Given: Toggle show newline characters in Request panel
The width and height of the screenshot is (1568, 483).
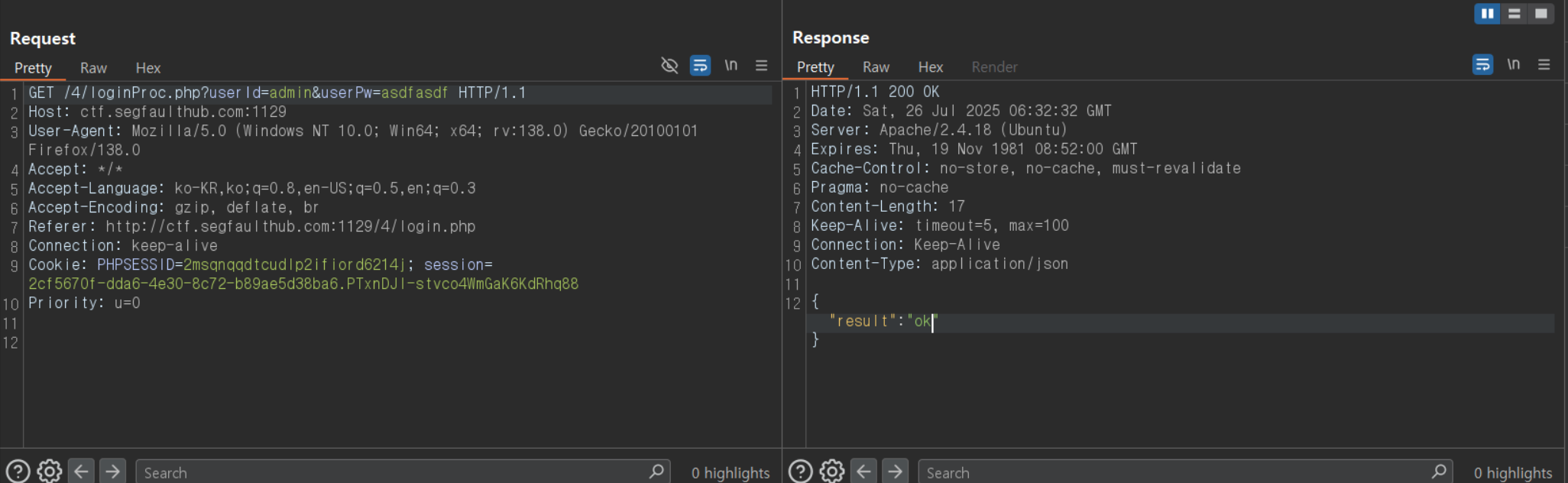Looking at the screenshot, I should [x=731, y=66].
